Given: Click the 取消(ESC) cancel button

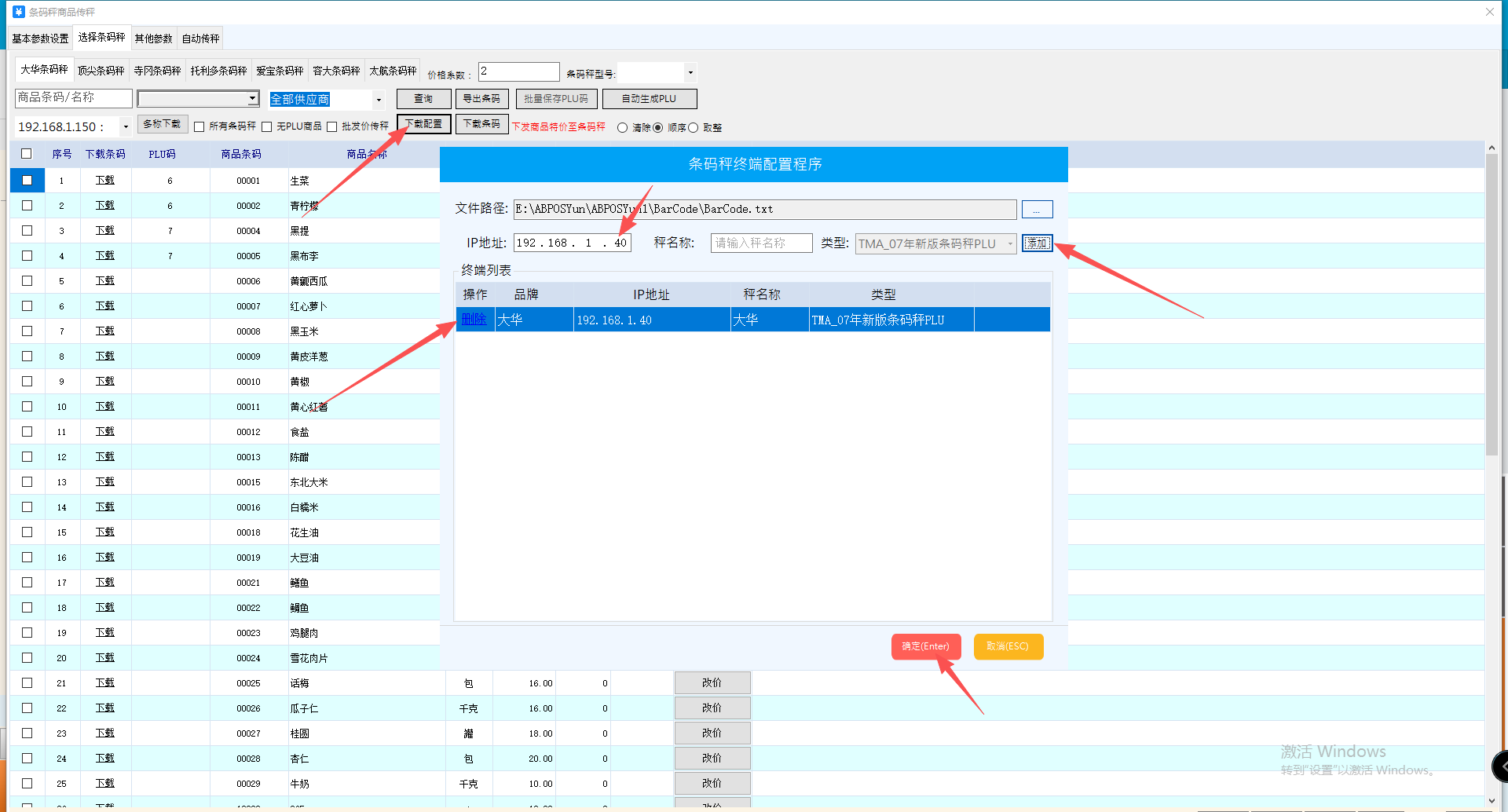Looking at the screenshot, I should (1008, 646).
